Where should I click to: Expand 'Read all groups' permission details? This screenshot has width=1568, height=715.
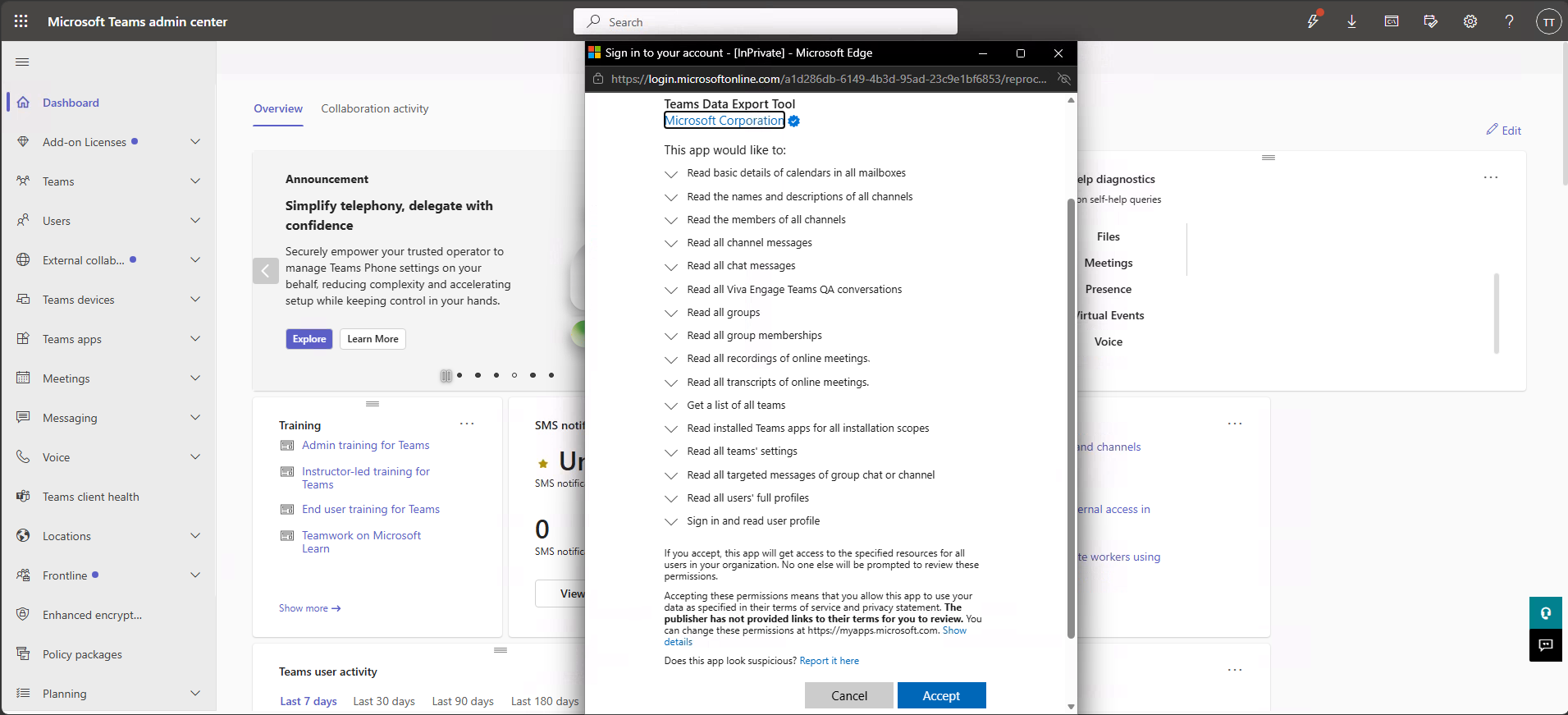pyautogui.click(x=671, y=314)
